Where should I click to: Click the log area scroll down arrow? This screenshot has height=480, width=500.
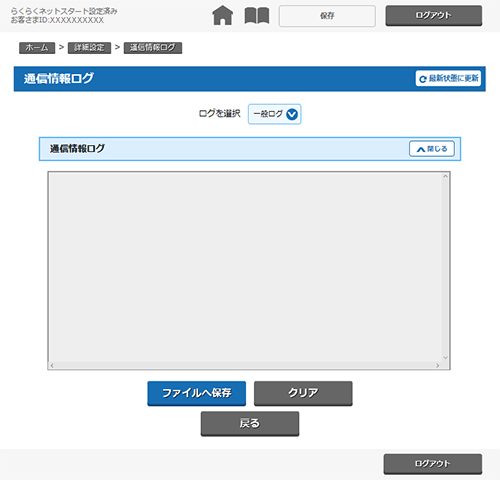[445, 358]
